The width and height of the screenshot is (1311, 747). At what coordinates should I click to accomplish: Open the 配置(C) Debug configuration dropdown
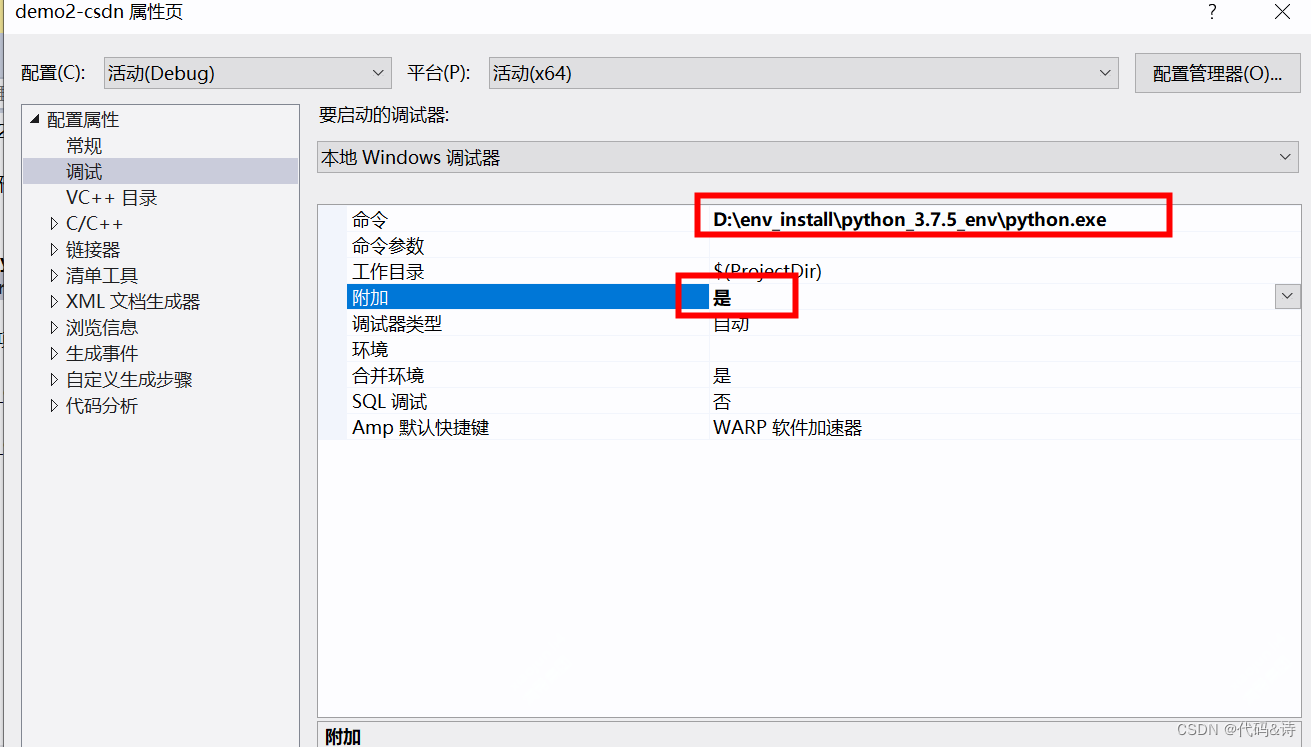click(x=379, y=72)
